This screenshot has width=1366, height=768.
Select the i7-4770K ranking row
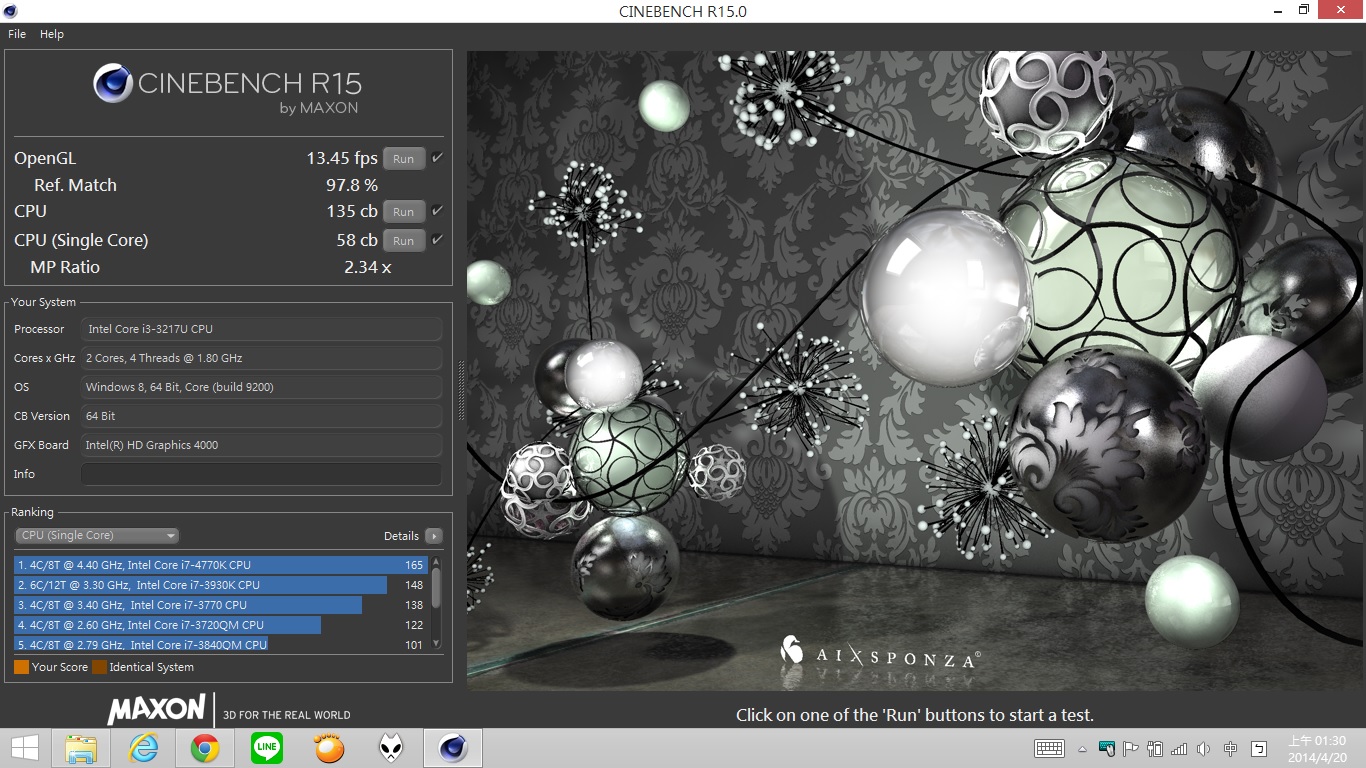(x=221, y=565)
